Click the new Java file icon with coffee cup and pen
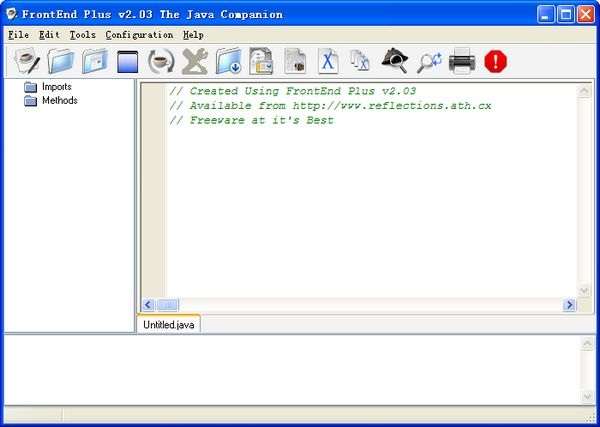This screenshot has height=427, width=600. (27, 61)
